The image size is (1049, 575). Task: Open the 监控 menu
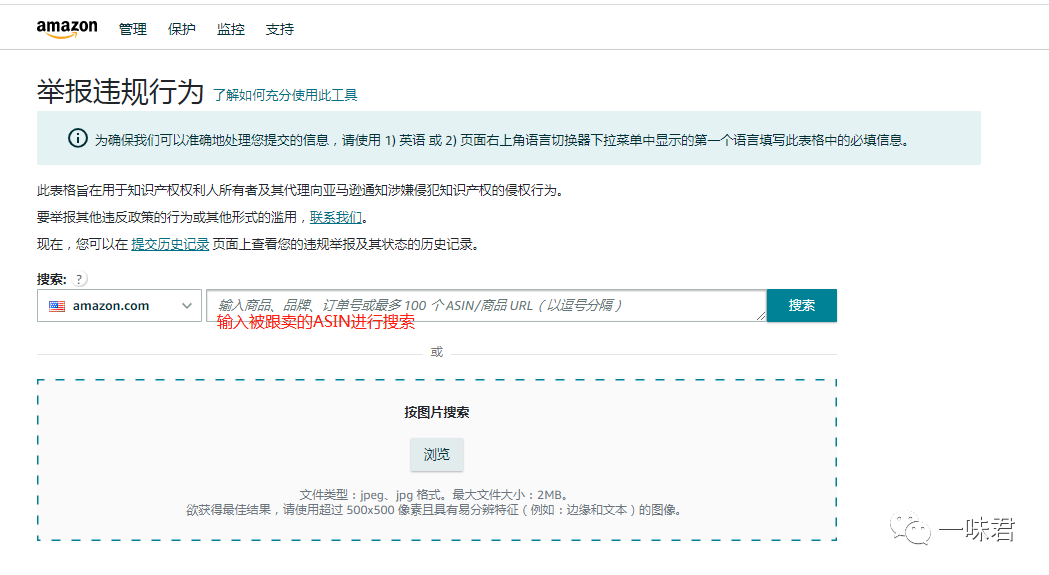click(231, 29)
